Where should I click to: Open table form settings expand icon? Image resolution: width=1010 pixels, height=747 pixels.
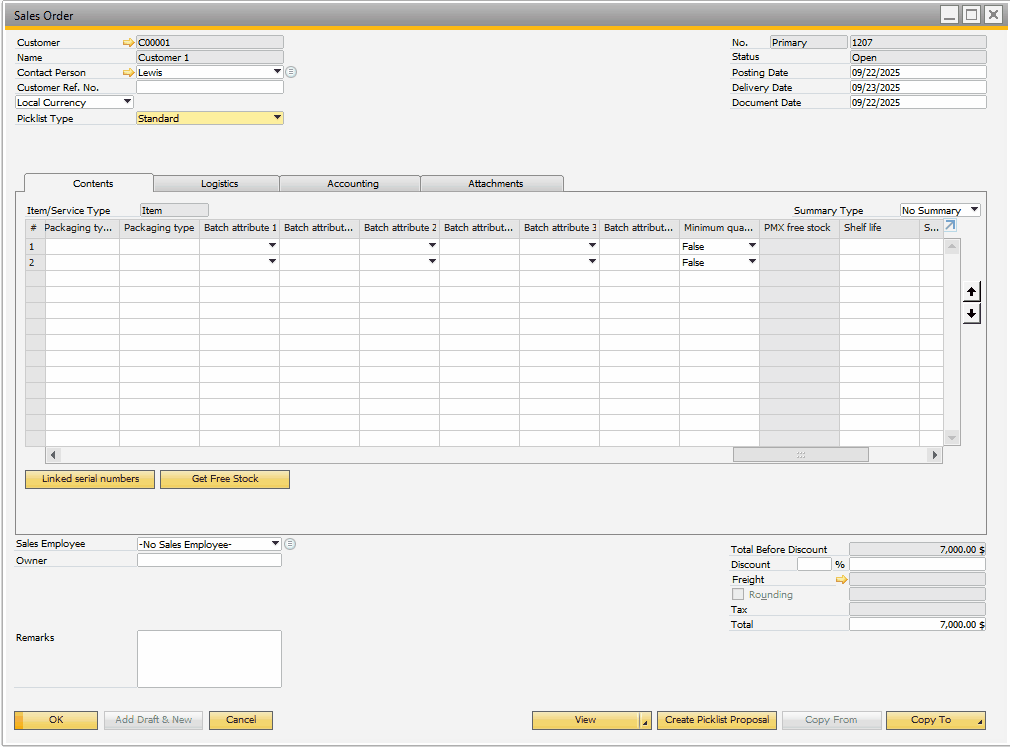pos(950,226)
